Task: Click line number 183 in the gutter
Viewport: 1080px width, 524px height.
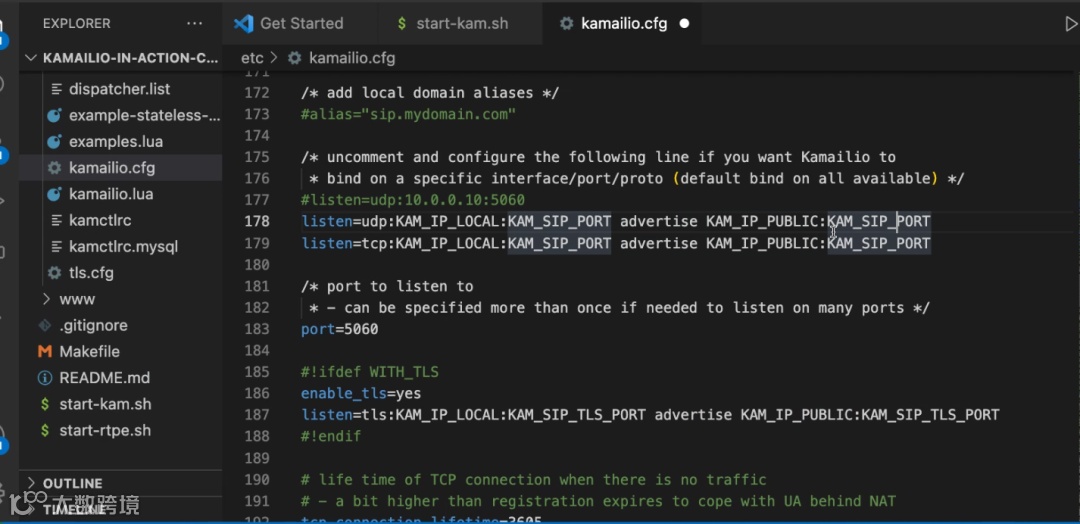Action: pyautogui.click(x=257, y=329)
